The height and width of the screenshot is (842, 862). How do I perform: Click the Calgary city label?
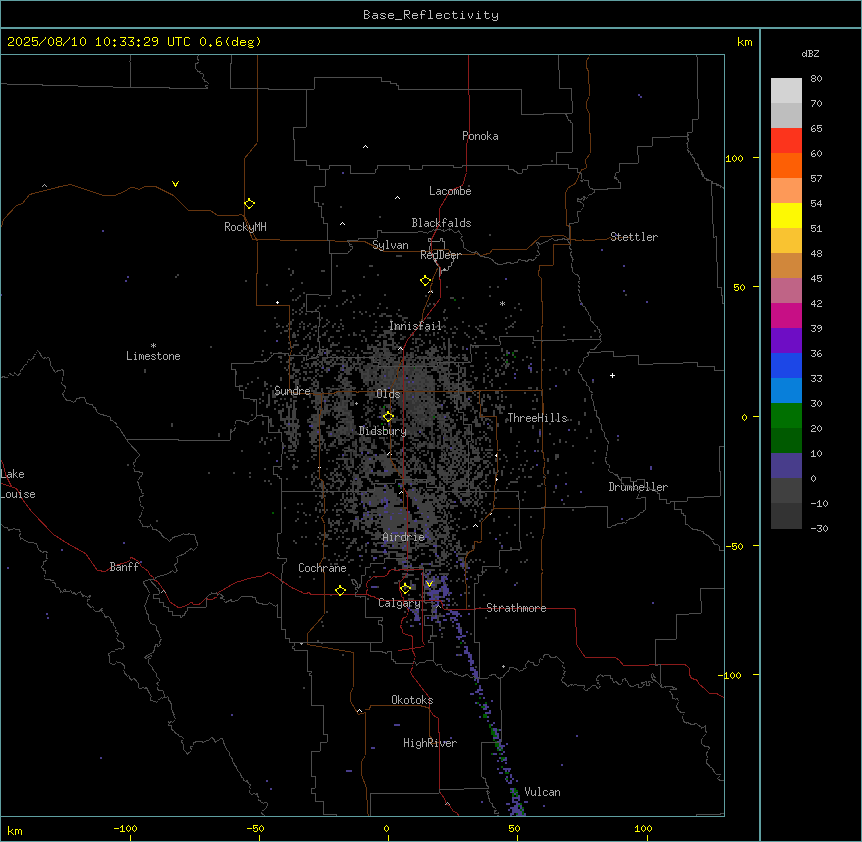(399, 603)
